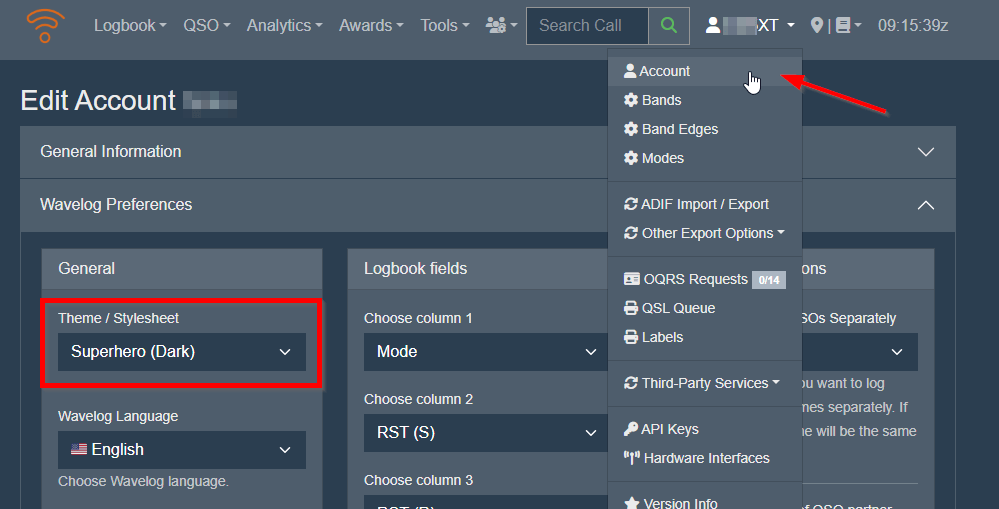Open QSL Queue entry
The height and width of the screenshot is (509, 999).
705,308
